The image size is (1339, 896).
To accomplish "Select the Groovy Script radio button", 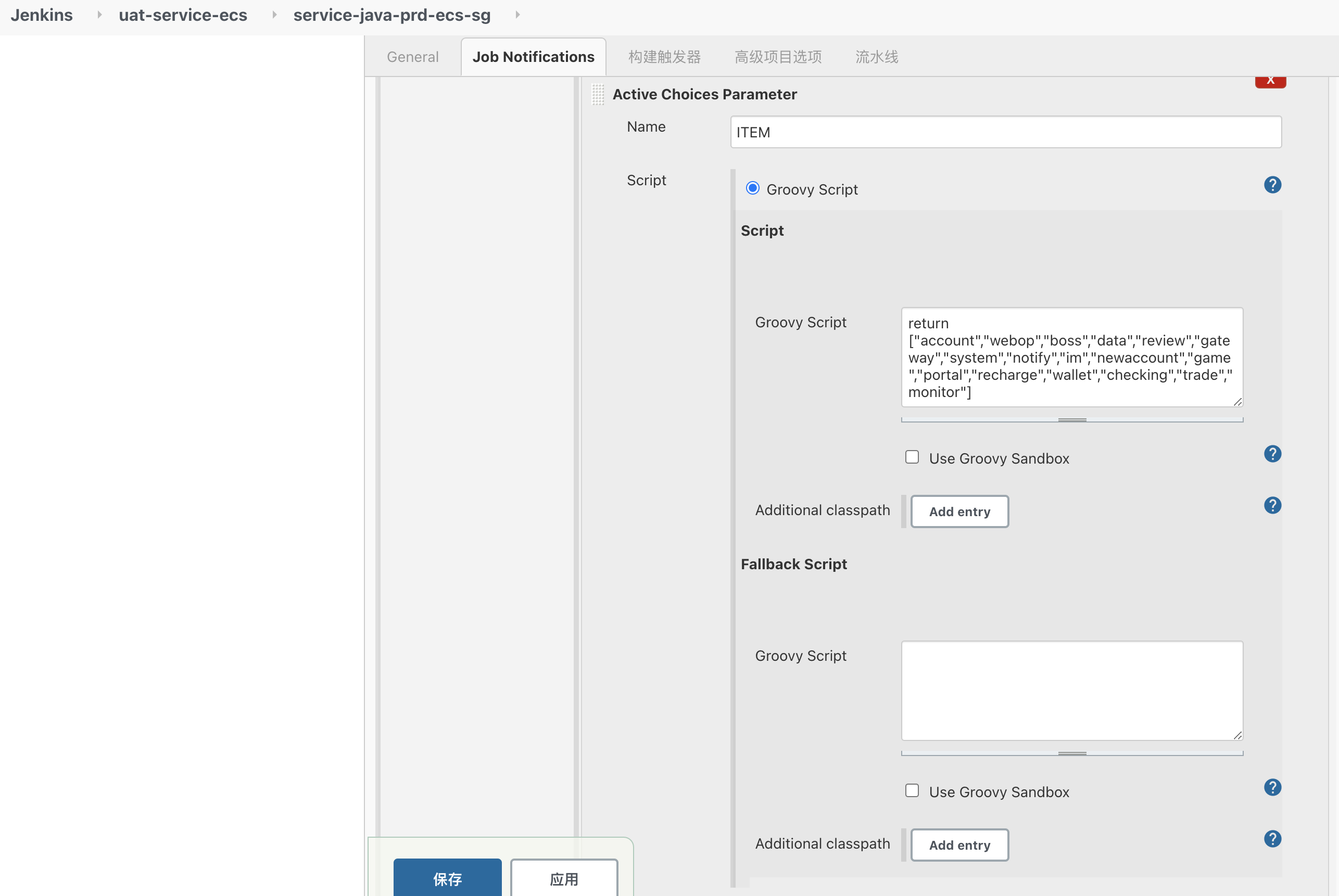I will pos(752,188).
